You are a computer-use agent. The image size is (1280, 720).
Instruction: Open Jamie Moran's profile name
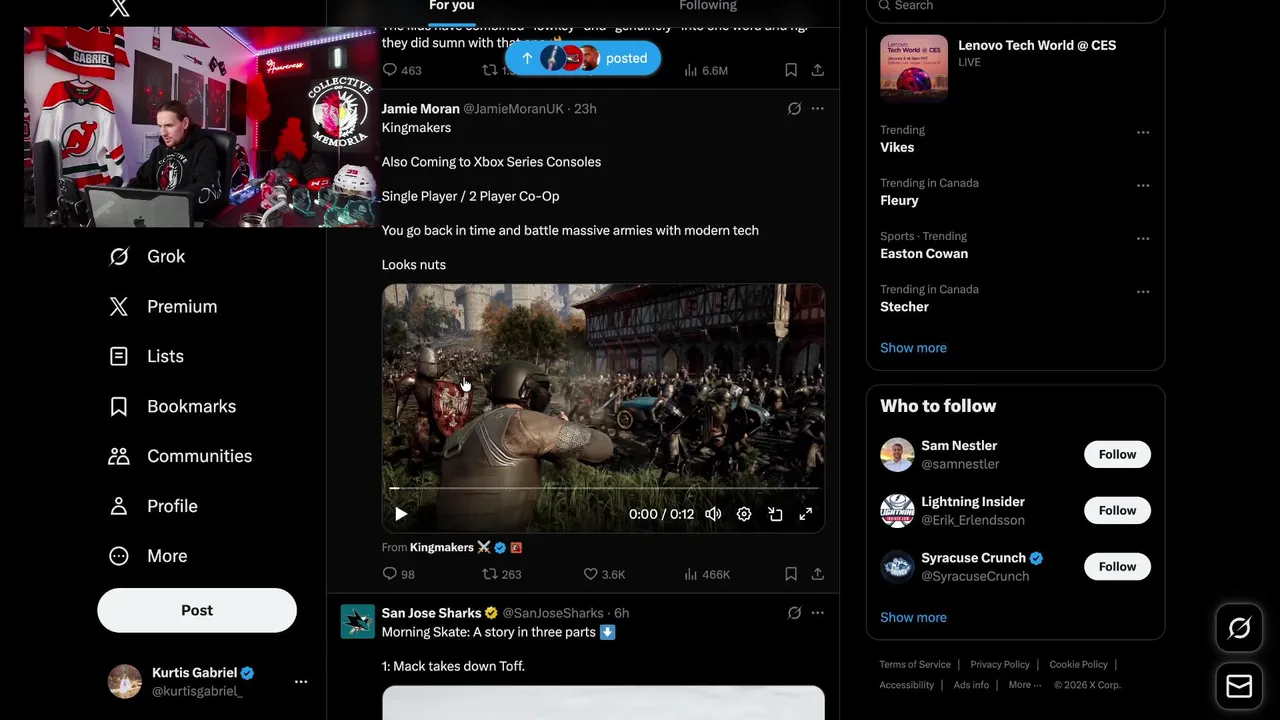tap(420, 108)
